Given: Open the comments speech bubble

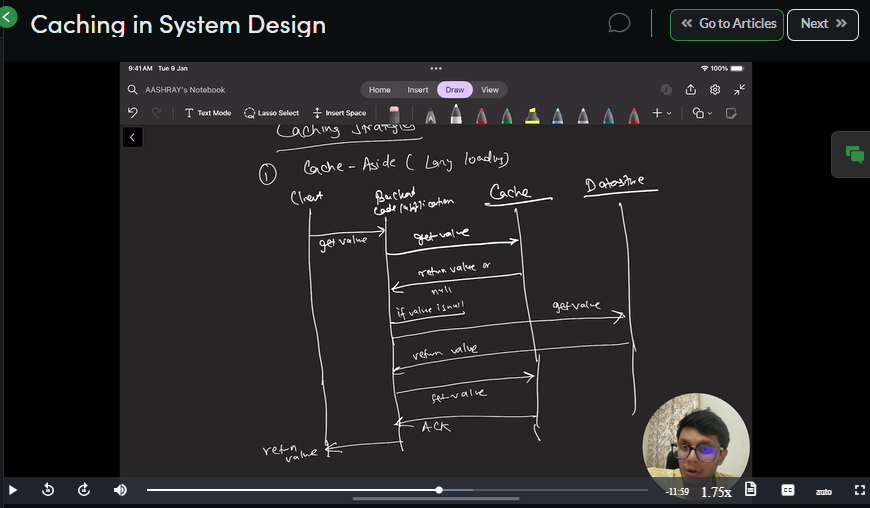Looking at the screenshot, I should coord(619,23).
